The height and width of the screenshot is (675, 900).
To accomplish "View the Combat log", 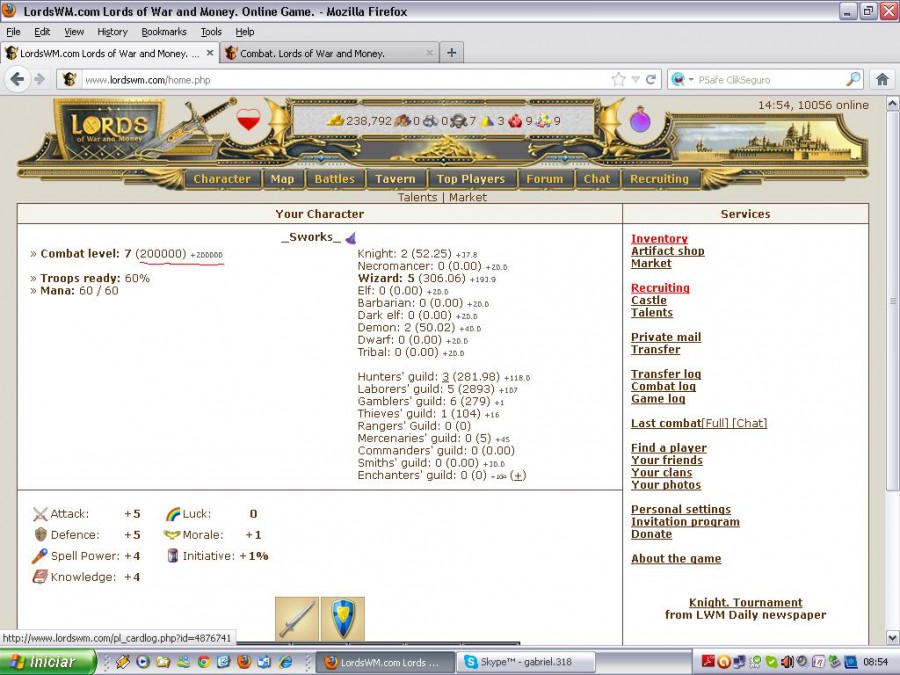I will click(663, 386).
